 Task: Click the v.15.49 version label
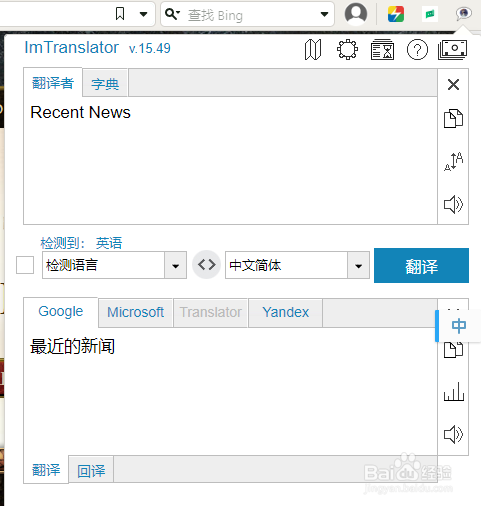(x=150, y=48)
